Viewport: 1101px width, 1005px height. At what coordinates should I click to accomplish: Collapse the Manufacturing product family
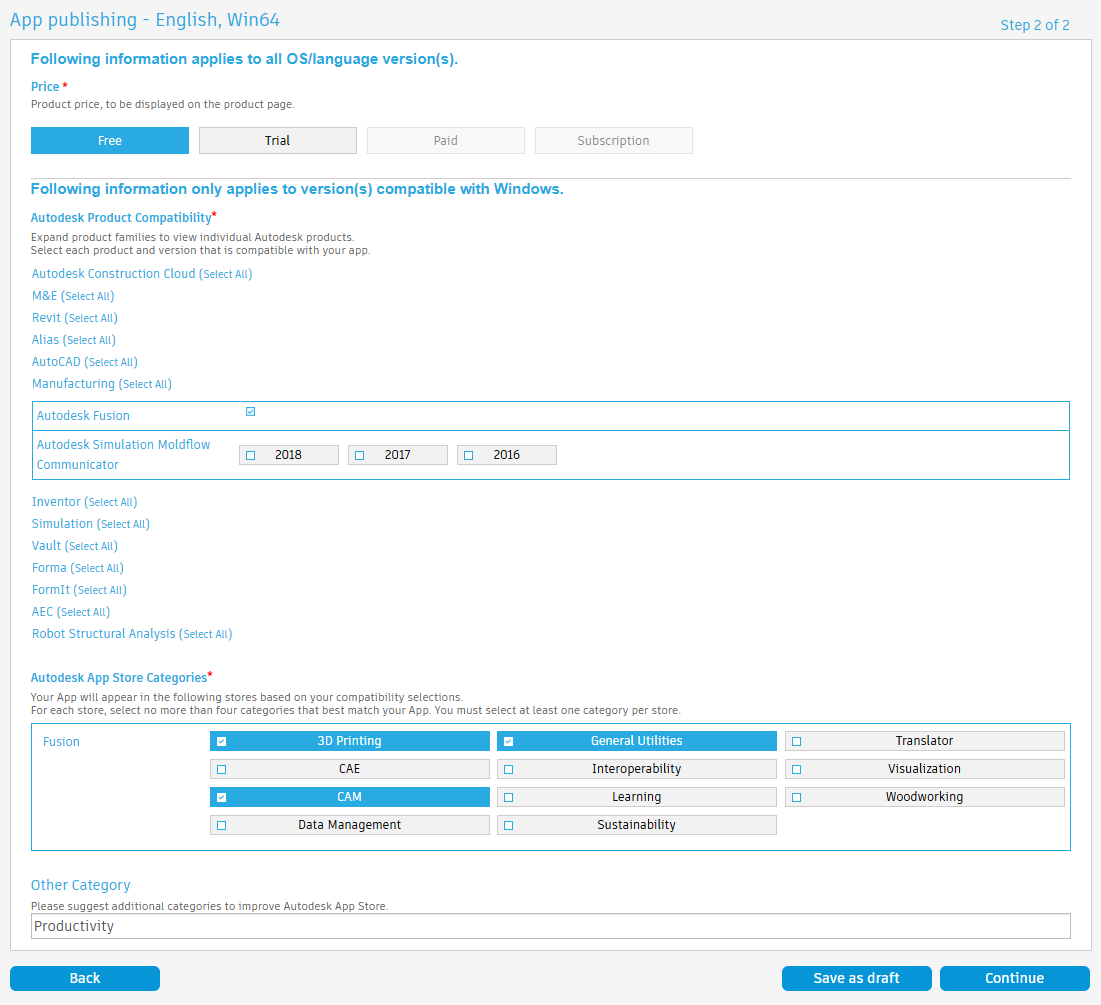[x=73, y=383]
